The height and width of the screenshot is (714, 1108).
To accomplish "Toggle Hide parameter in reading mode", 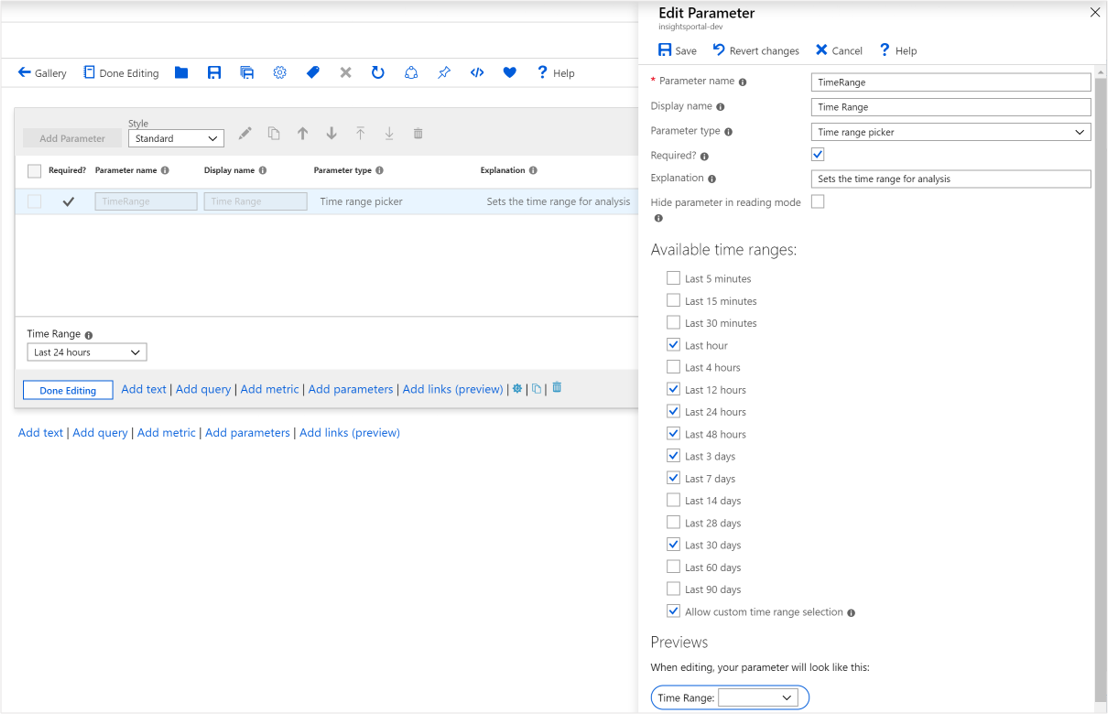I will click(816, 201).
